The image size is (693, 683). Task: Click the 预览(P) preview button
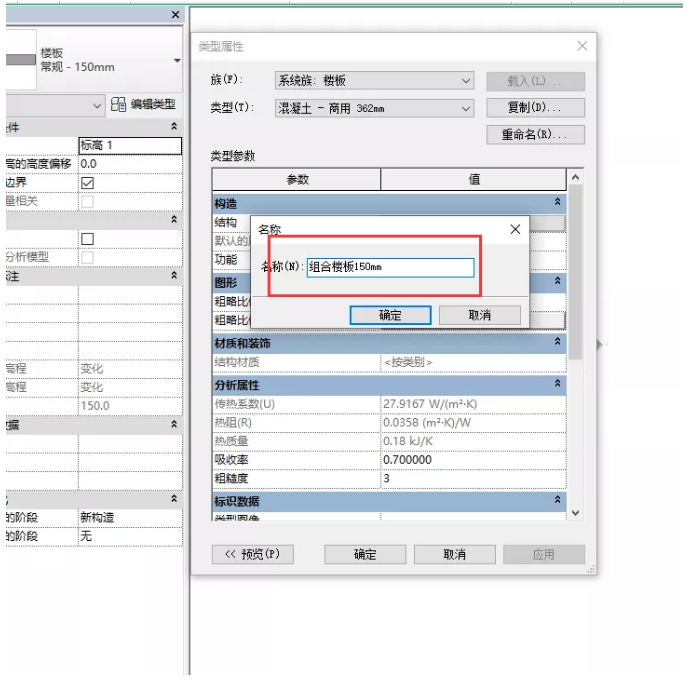(252, 554)
